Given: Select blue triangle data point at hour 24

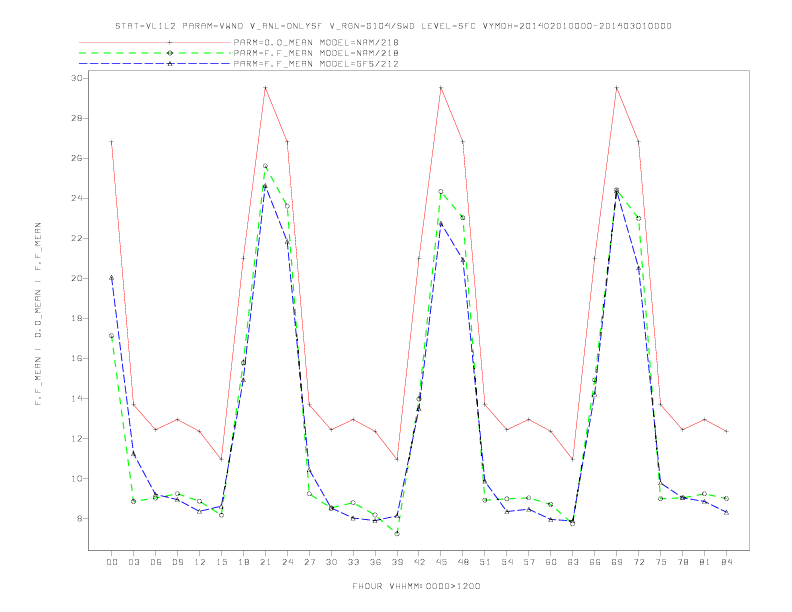Looking at the screenshot, I should click(x=287, y=242).
